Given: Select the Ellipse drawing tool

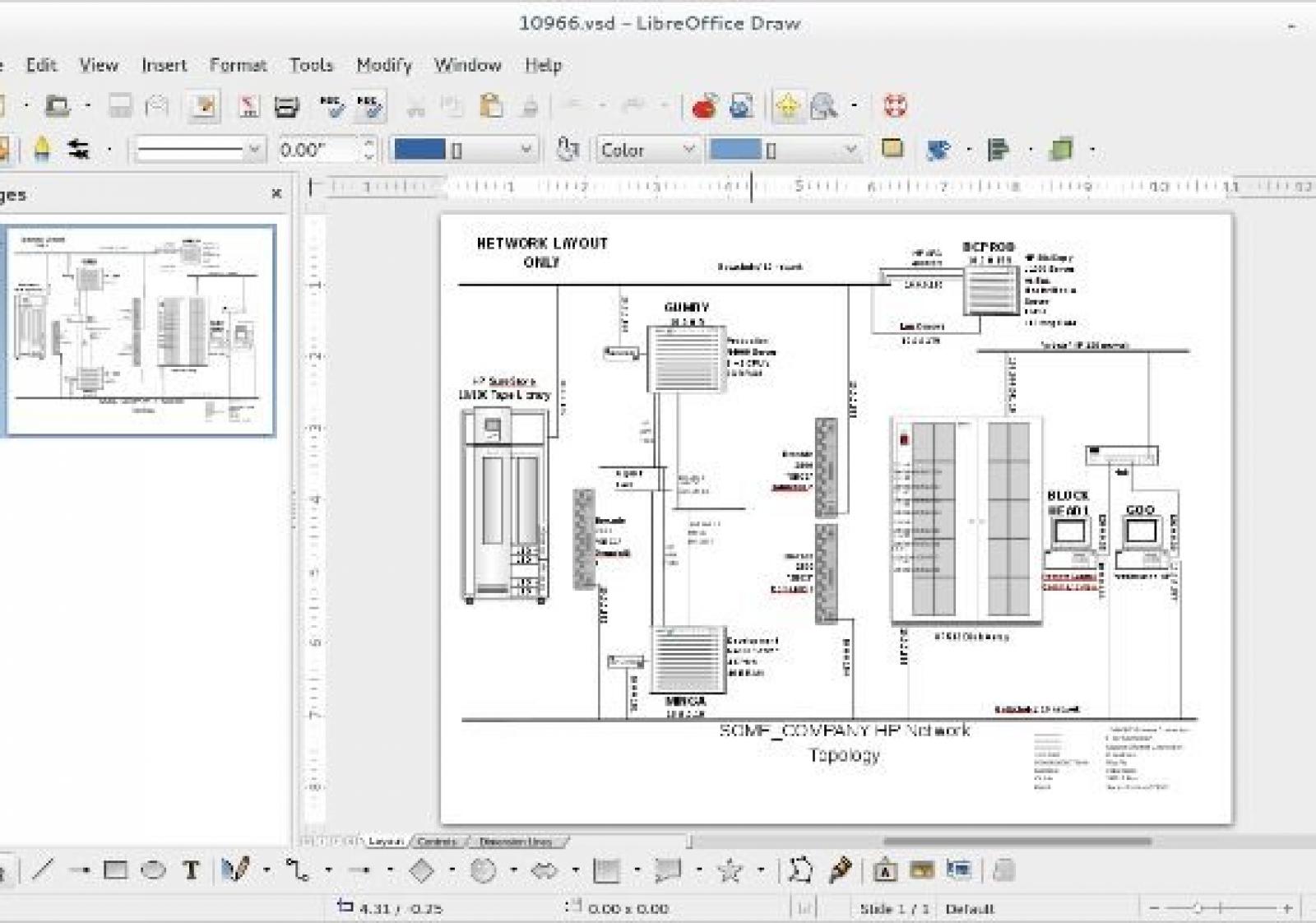Looking at the screenshot, I should [153, 870].
